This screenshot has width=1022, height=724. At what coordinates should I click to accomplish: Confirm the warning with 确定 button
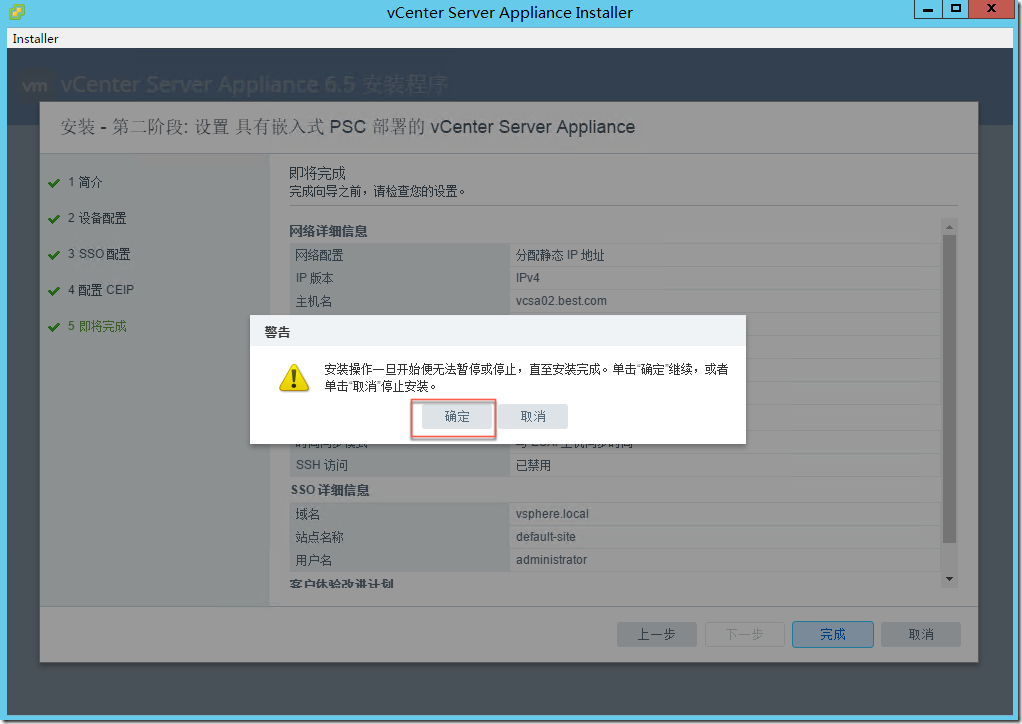click(x=456, y=416)
